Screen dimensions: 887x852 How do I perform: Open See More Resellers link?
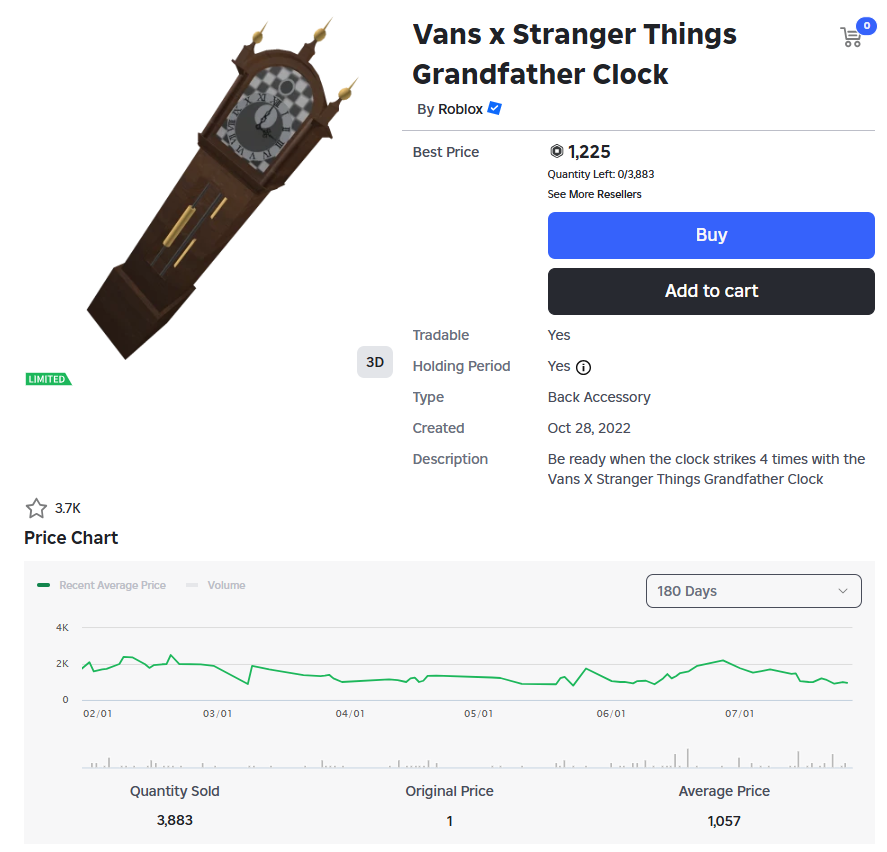(594, 194)
